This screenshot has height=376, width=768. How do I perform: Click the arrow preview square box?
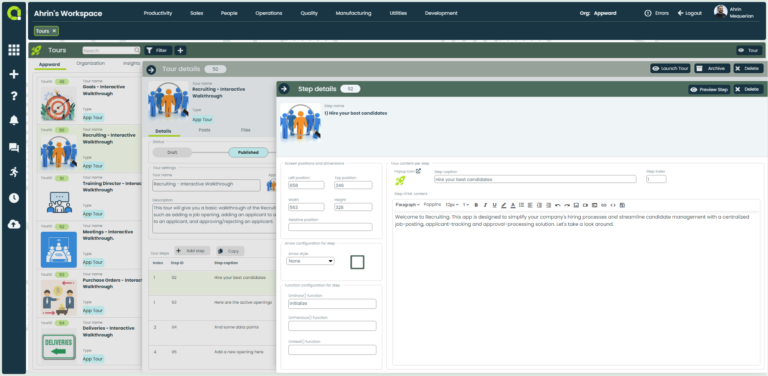click(x=358, y=262)
